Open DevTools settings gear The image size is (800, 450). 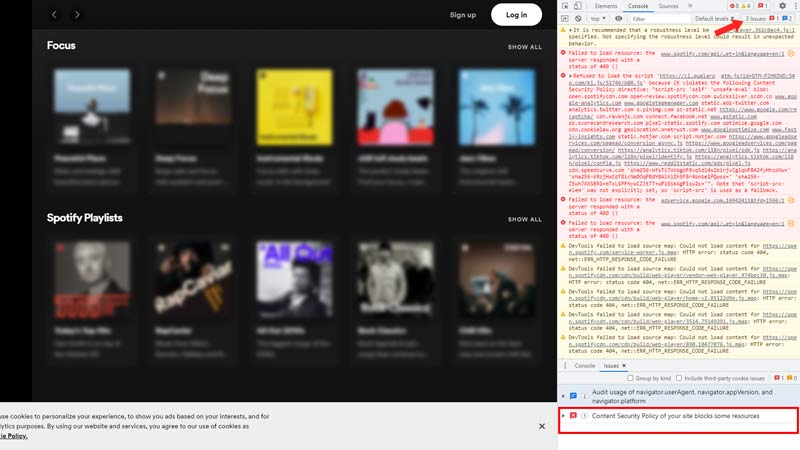(x=782, y=6)
